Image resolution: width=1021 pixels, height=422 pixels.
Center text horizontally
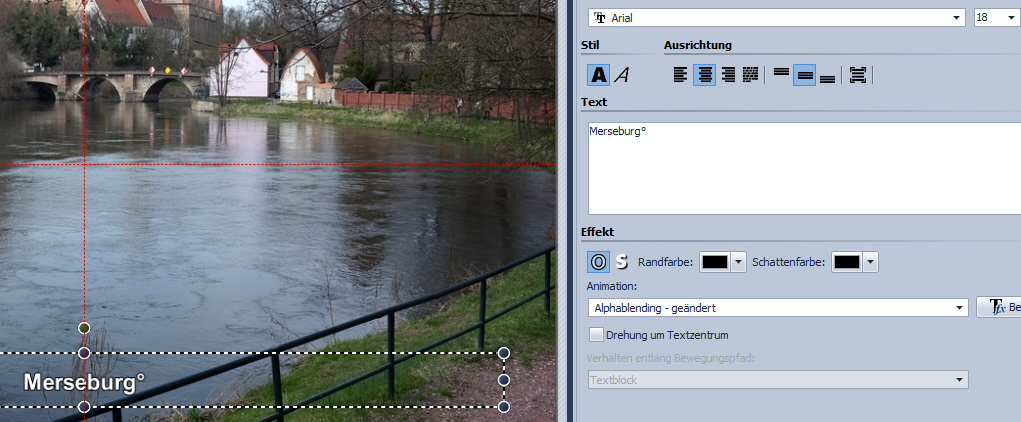[x=704, y=74]
